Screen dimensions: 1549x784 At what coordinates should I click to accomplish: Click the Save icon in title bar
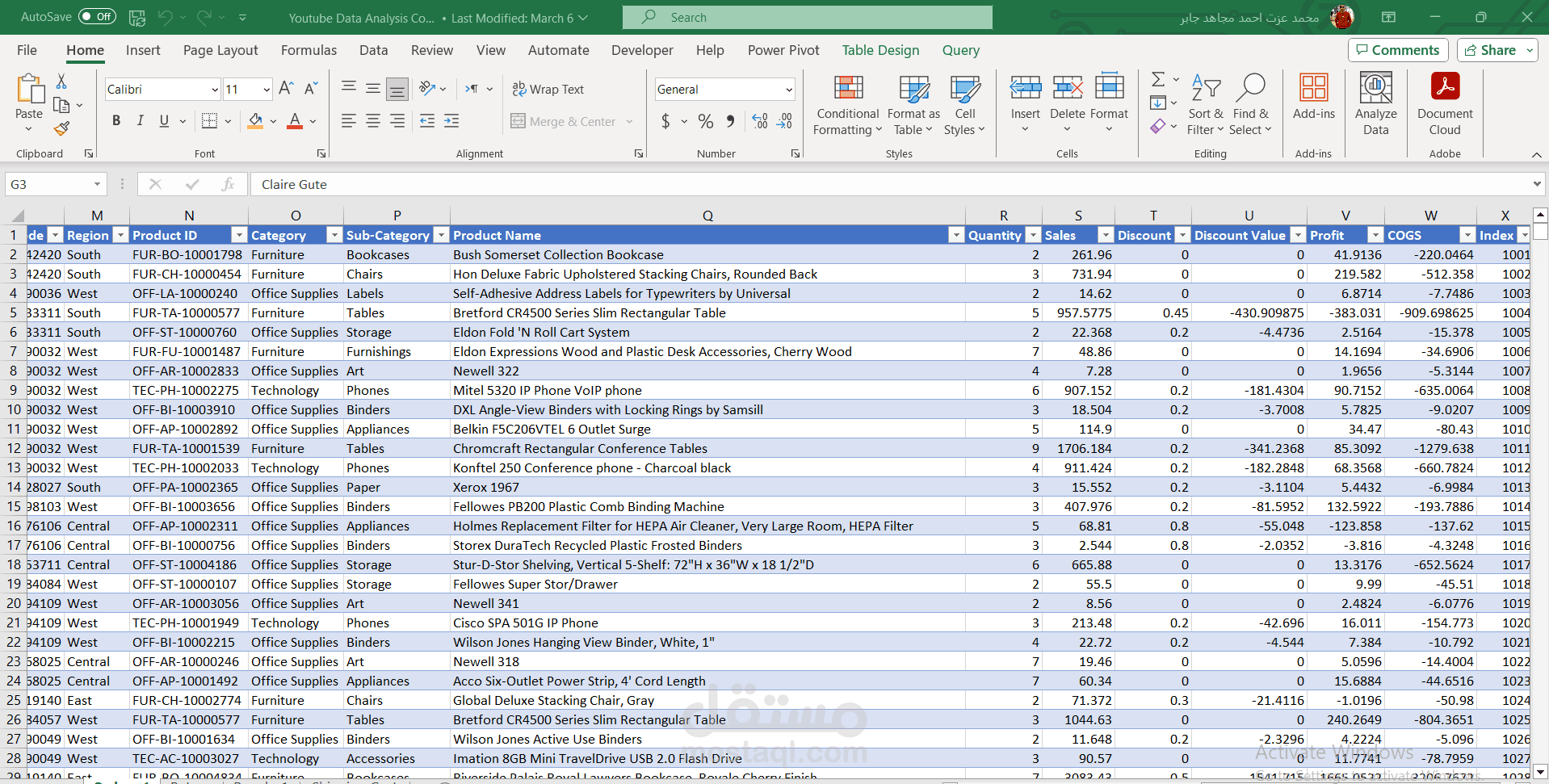click(137, 17)
